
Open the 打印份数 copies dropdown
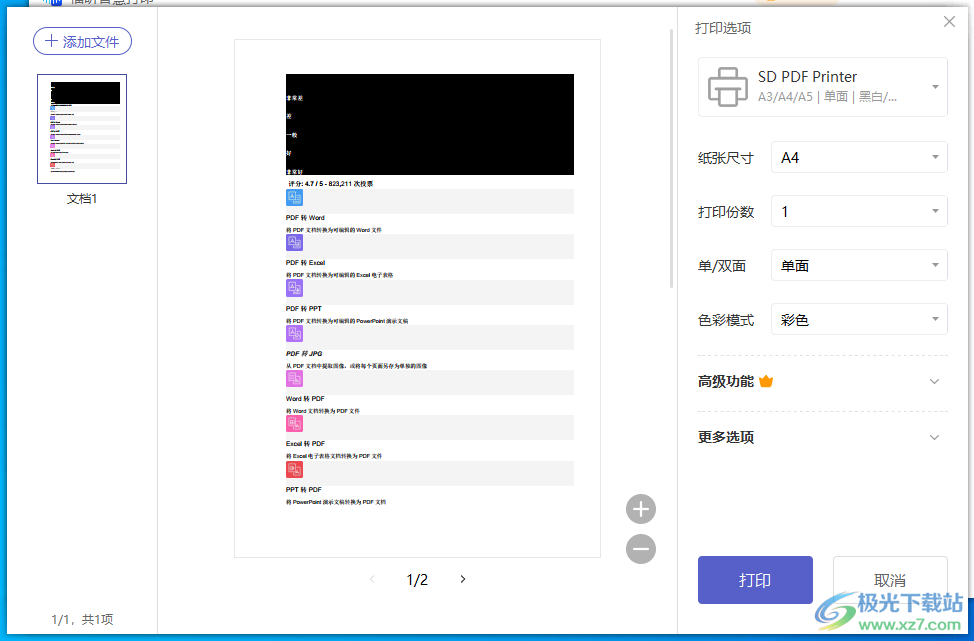point(859,211)
